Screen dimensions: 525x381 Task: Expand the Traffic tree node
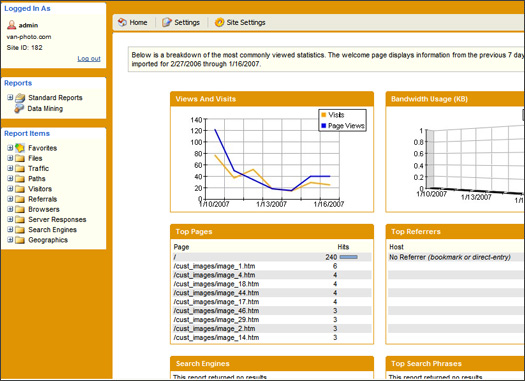10,168
